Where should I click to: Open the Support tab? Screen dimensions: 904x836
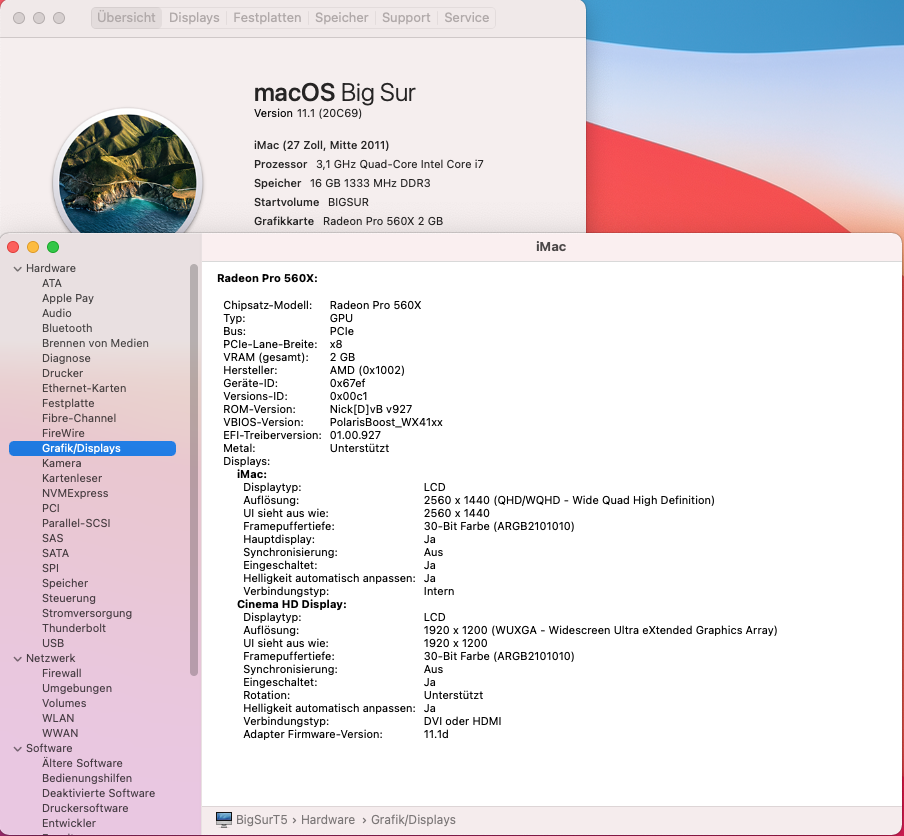coord(404,17)
